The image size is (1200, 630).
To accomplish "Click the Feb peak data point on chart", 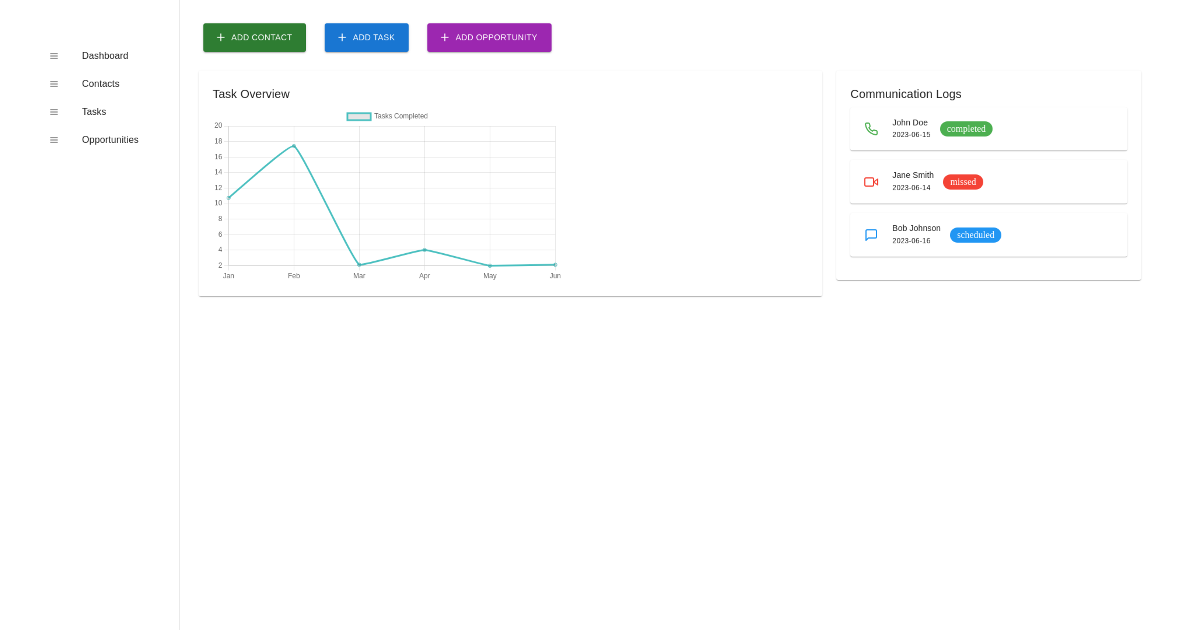I will 294,146.
